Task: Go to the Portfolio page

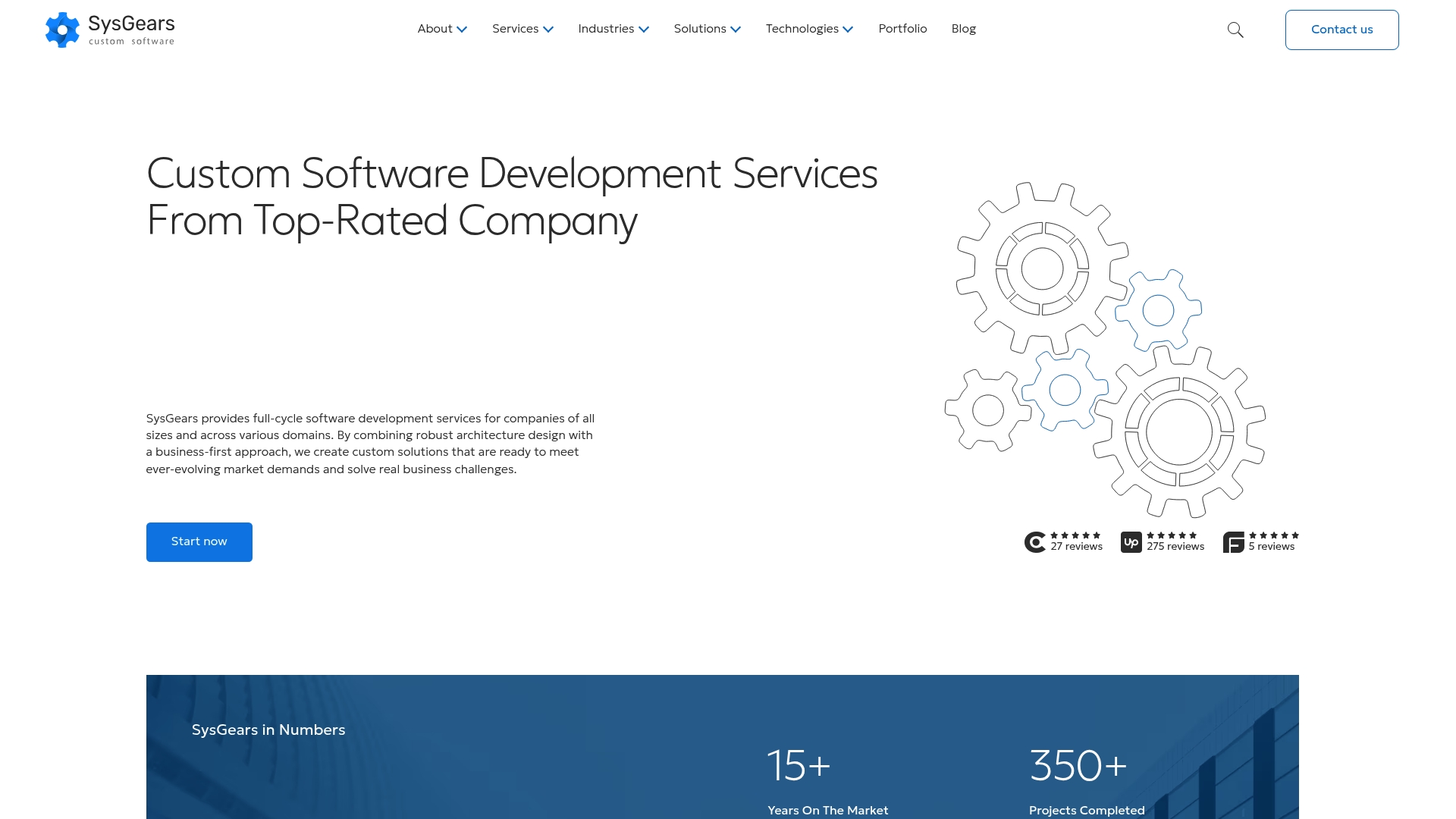Action: tap(902, 29)
